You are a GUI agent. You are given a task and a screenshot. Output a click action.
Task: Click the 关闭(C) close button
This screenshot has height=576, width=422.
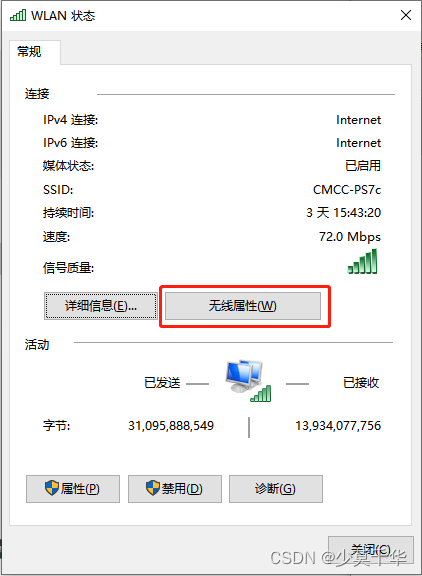(x=371, y=550)
